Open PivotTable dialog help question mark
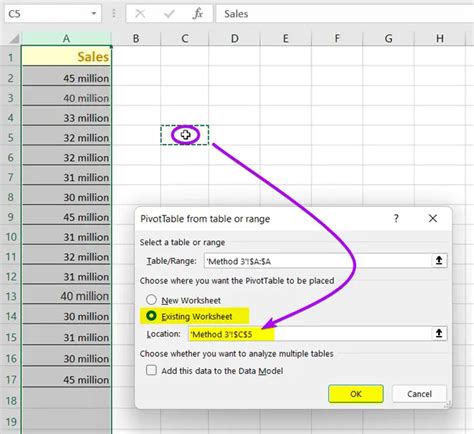Viewport: 474px width, 434px height. click(396, 218)
